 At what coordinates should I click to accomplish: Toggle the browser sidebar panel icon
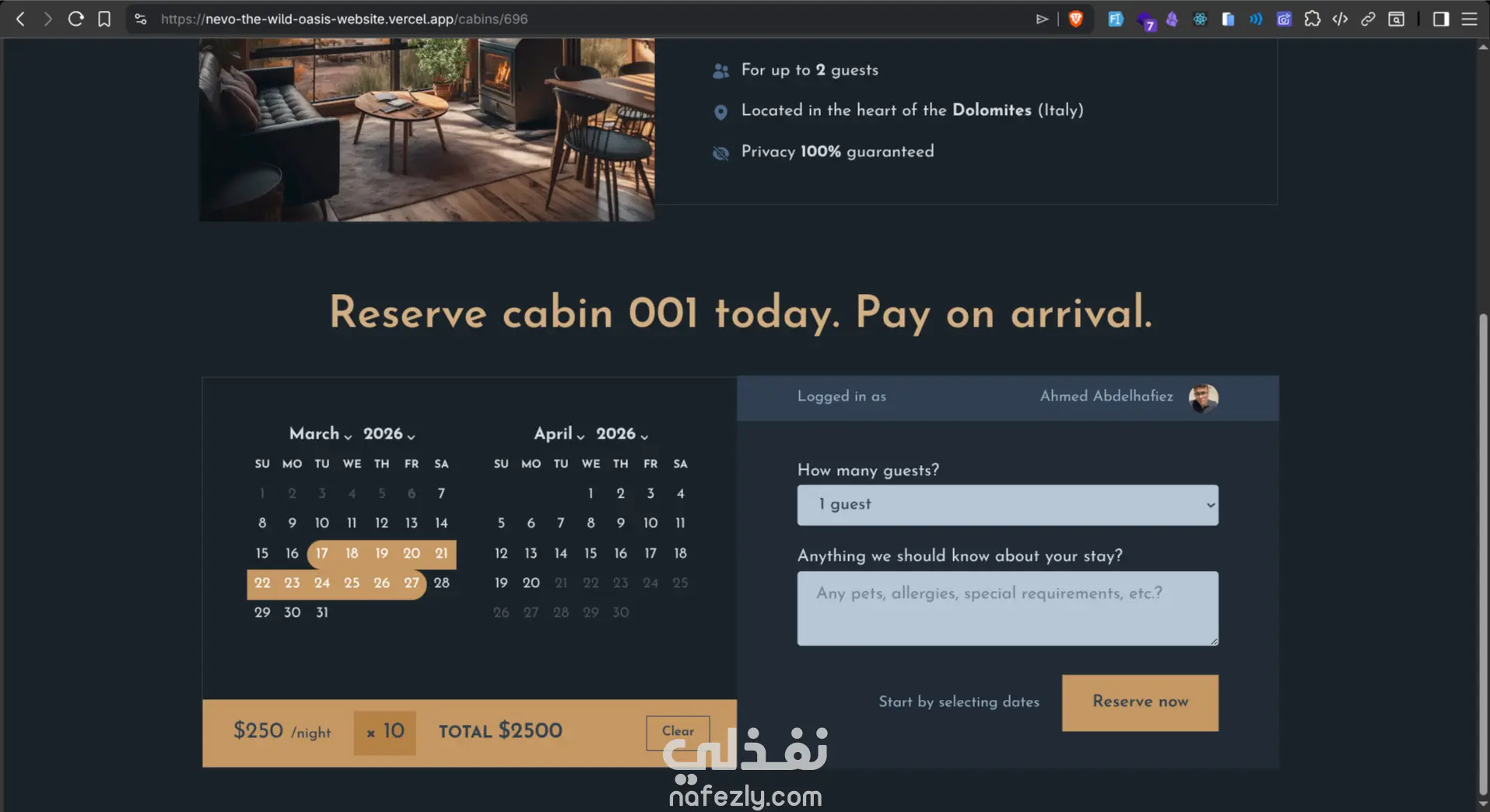click(x=1441, y=19)
